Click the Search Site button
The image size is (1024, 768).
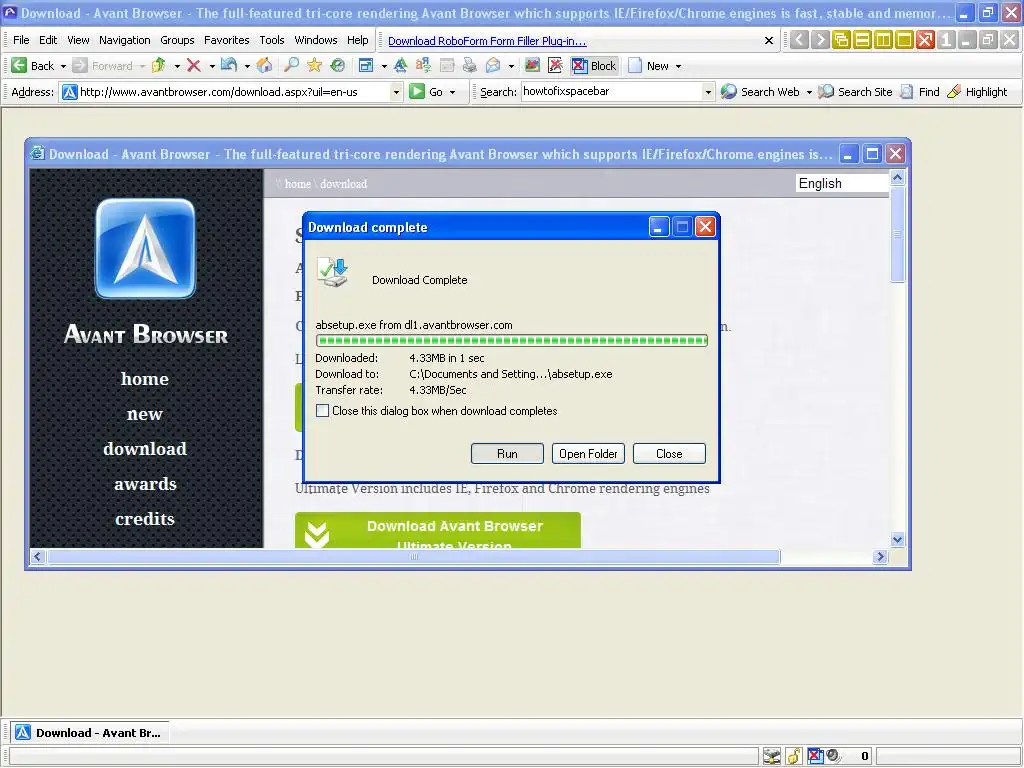coord(856,91)
